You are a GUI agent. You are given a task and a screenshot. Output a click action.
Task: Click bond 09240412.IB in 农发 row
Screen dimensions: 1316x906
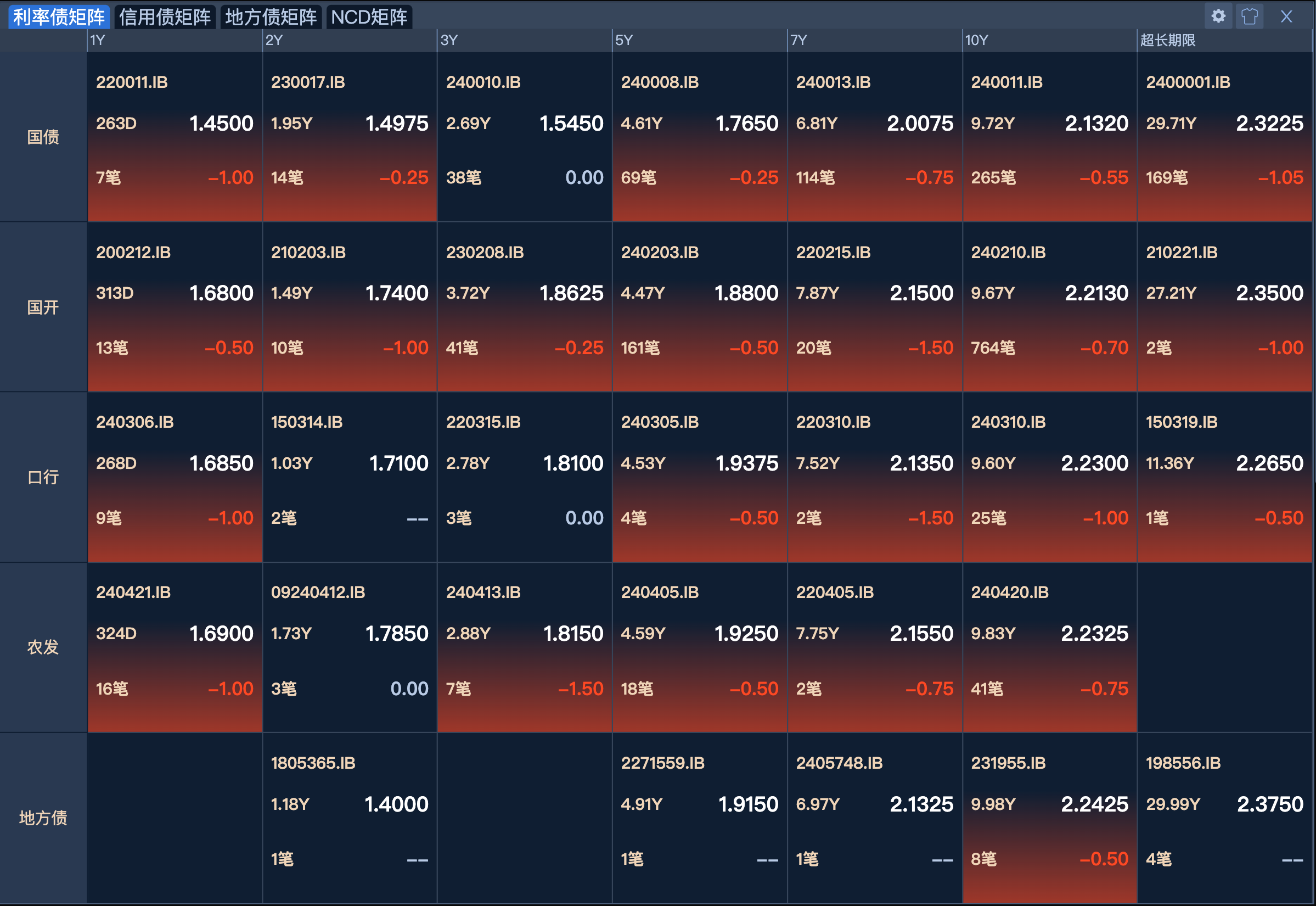tap(318, 592)
